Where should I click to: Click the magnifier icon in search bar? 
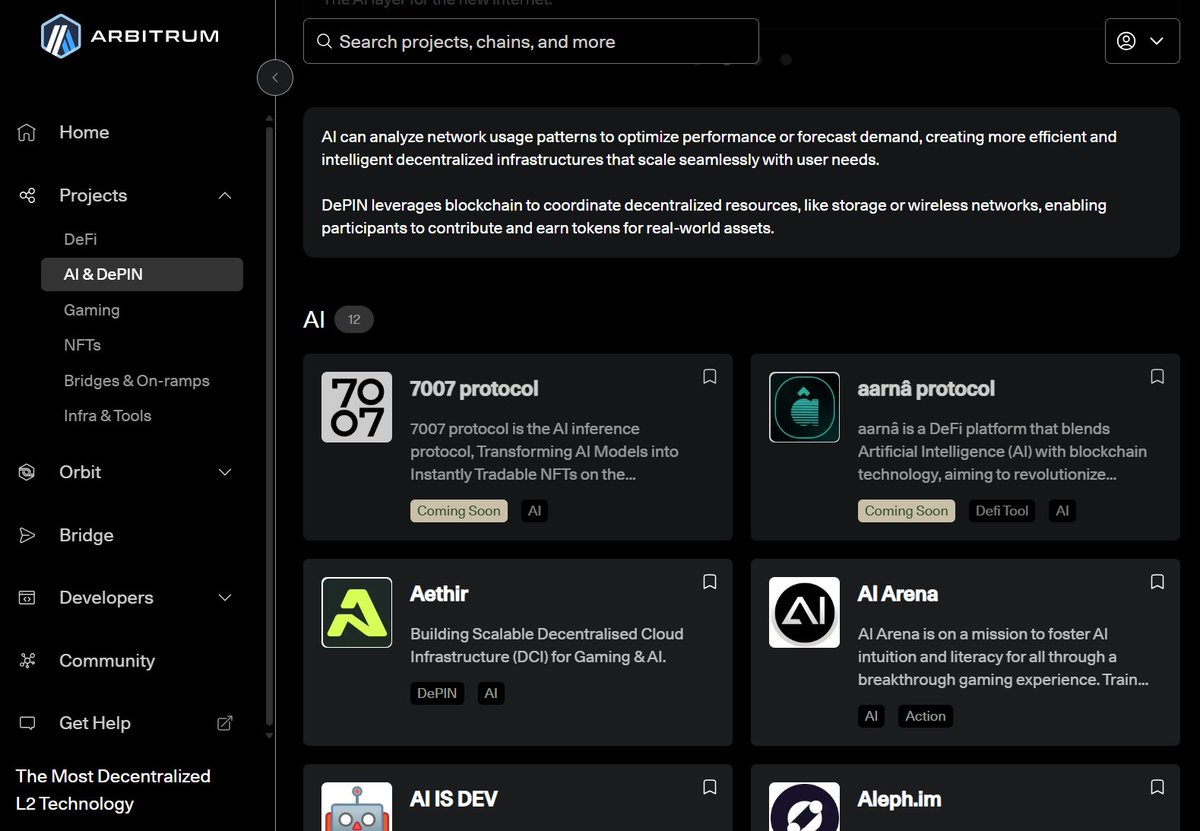point(324,42)
